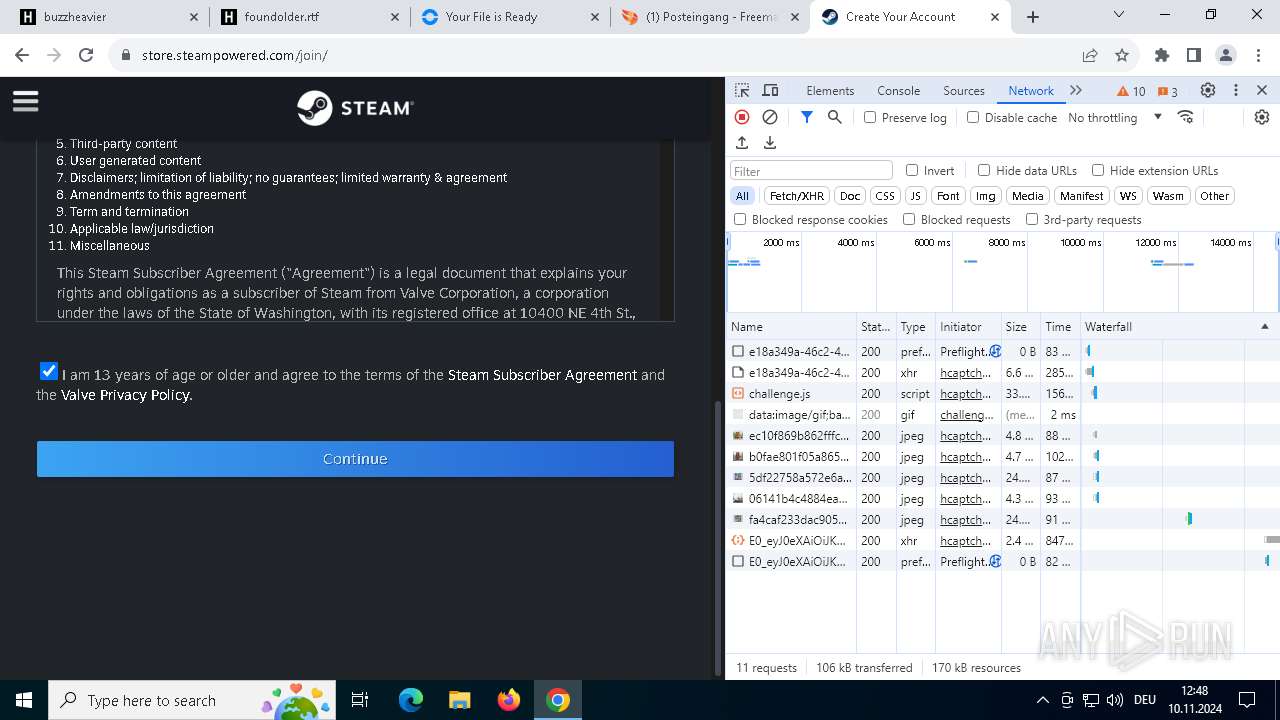1280x720 pixels.
Task: Open network search magnifier
Action: [x=835, y=117]
